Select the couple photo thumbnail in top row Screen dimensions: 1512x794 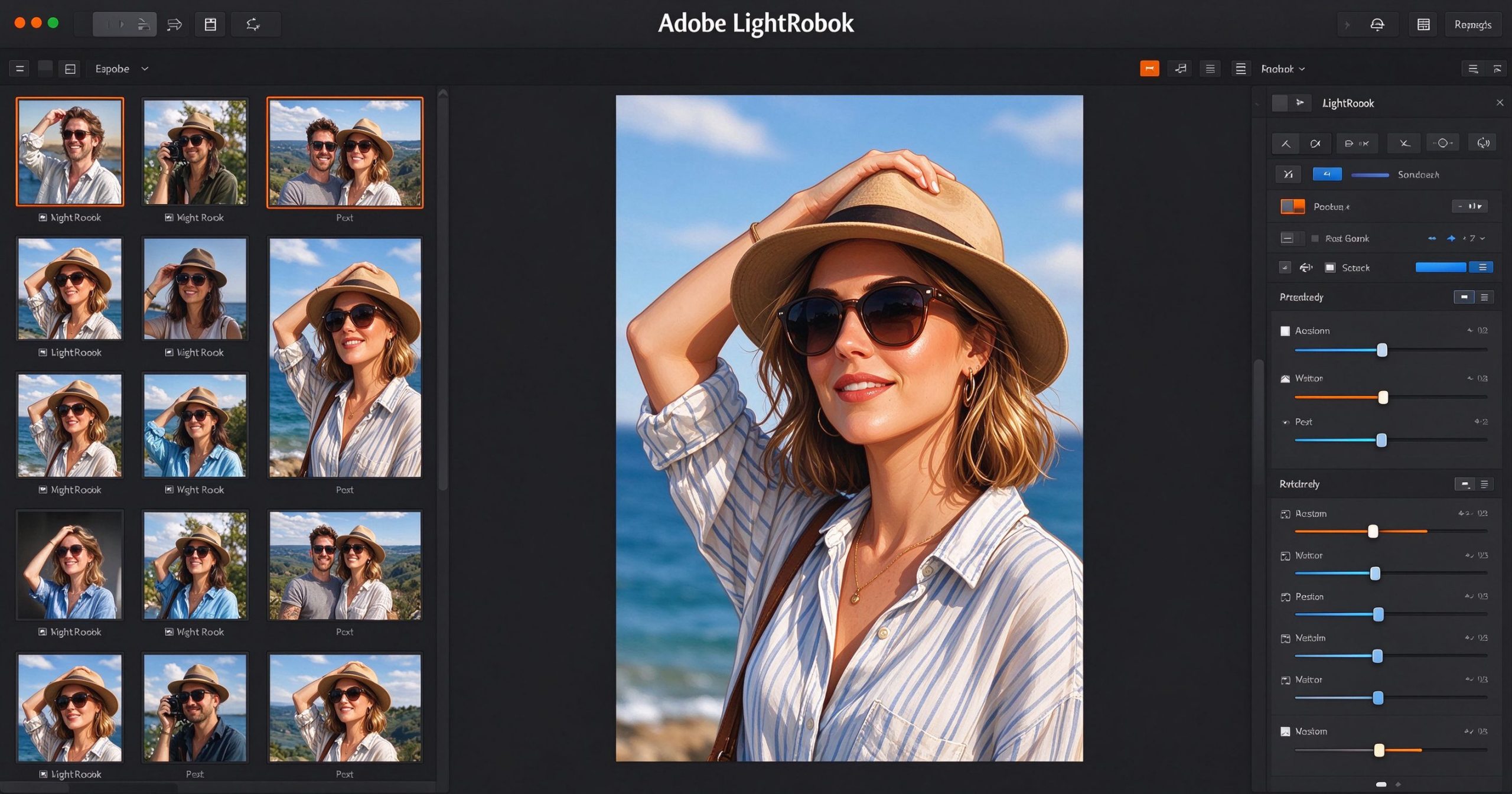coord(345,152)
